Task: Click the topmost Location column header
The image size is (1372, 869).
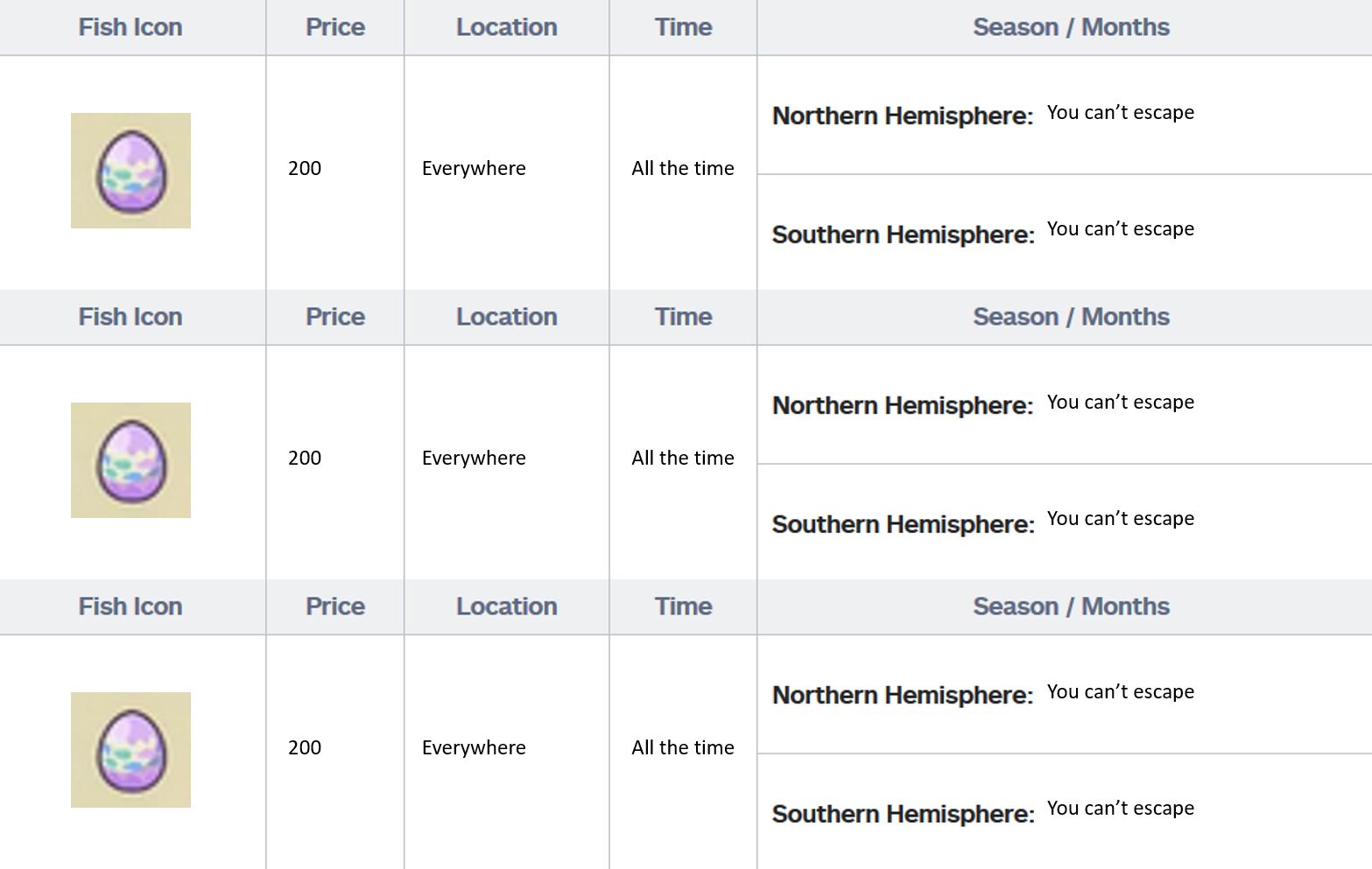Action: 507,27
